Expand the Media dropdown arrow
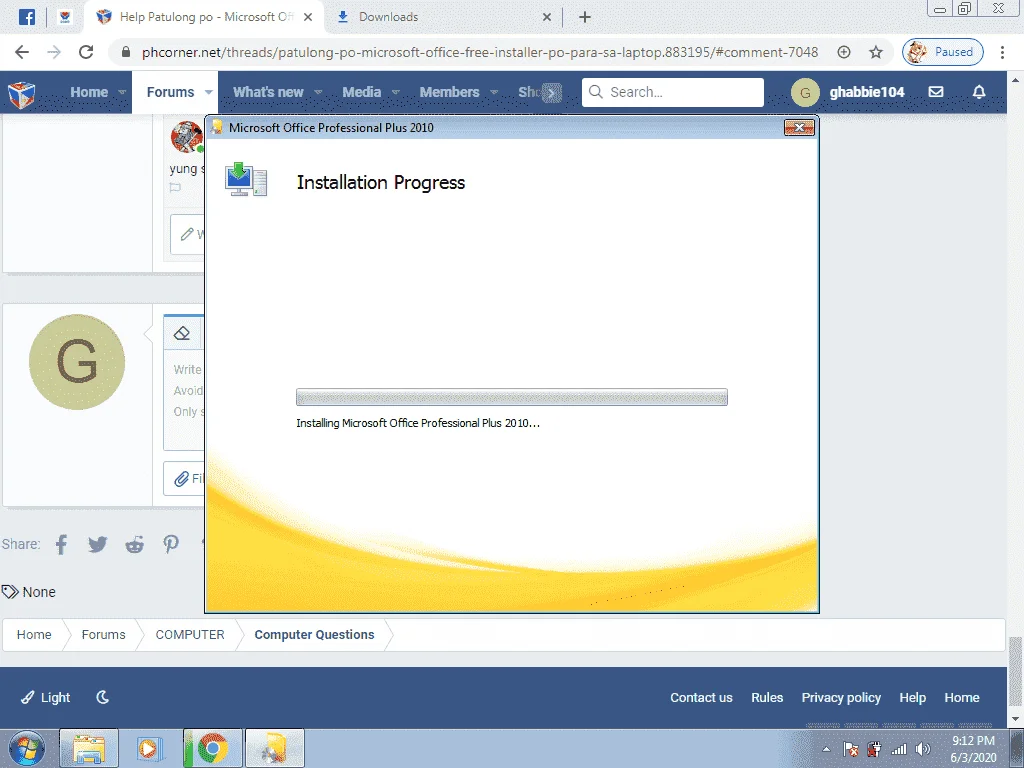Viewport: 1024px width, 768px height. pyautogui.click(x=396, y=92)
